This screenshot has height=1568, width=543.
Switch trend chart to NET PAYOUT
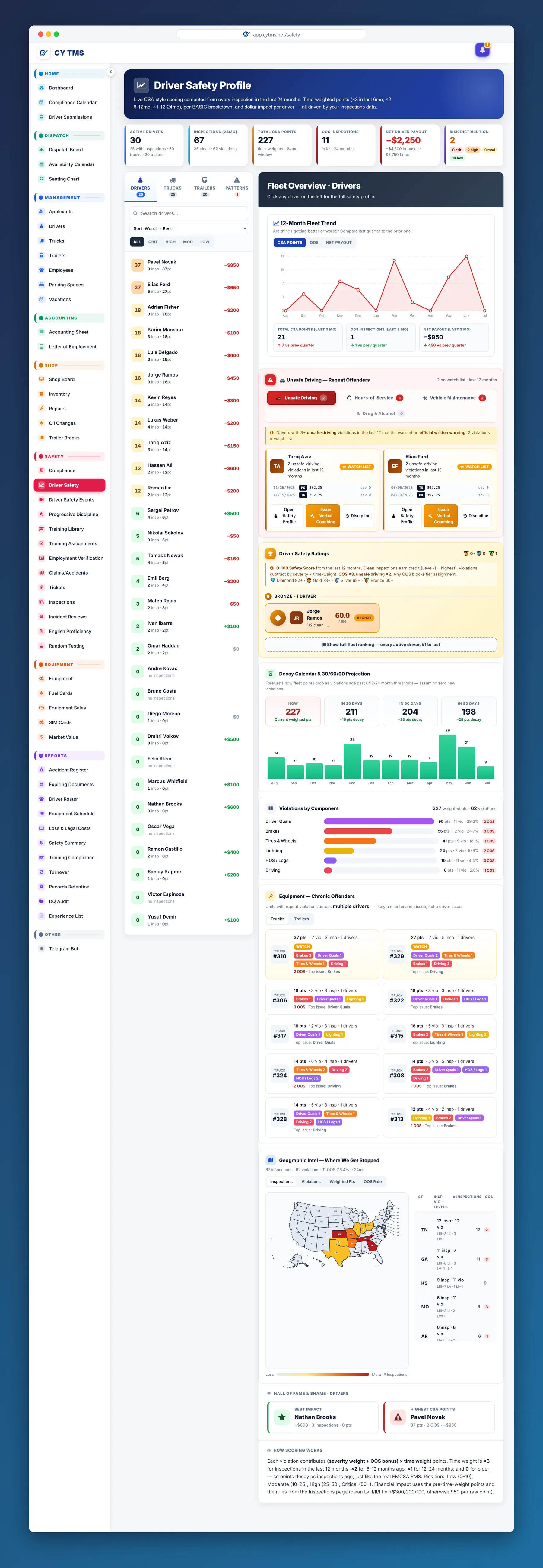coord(338,242)
